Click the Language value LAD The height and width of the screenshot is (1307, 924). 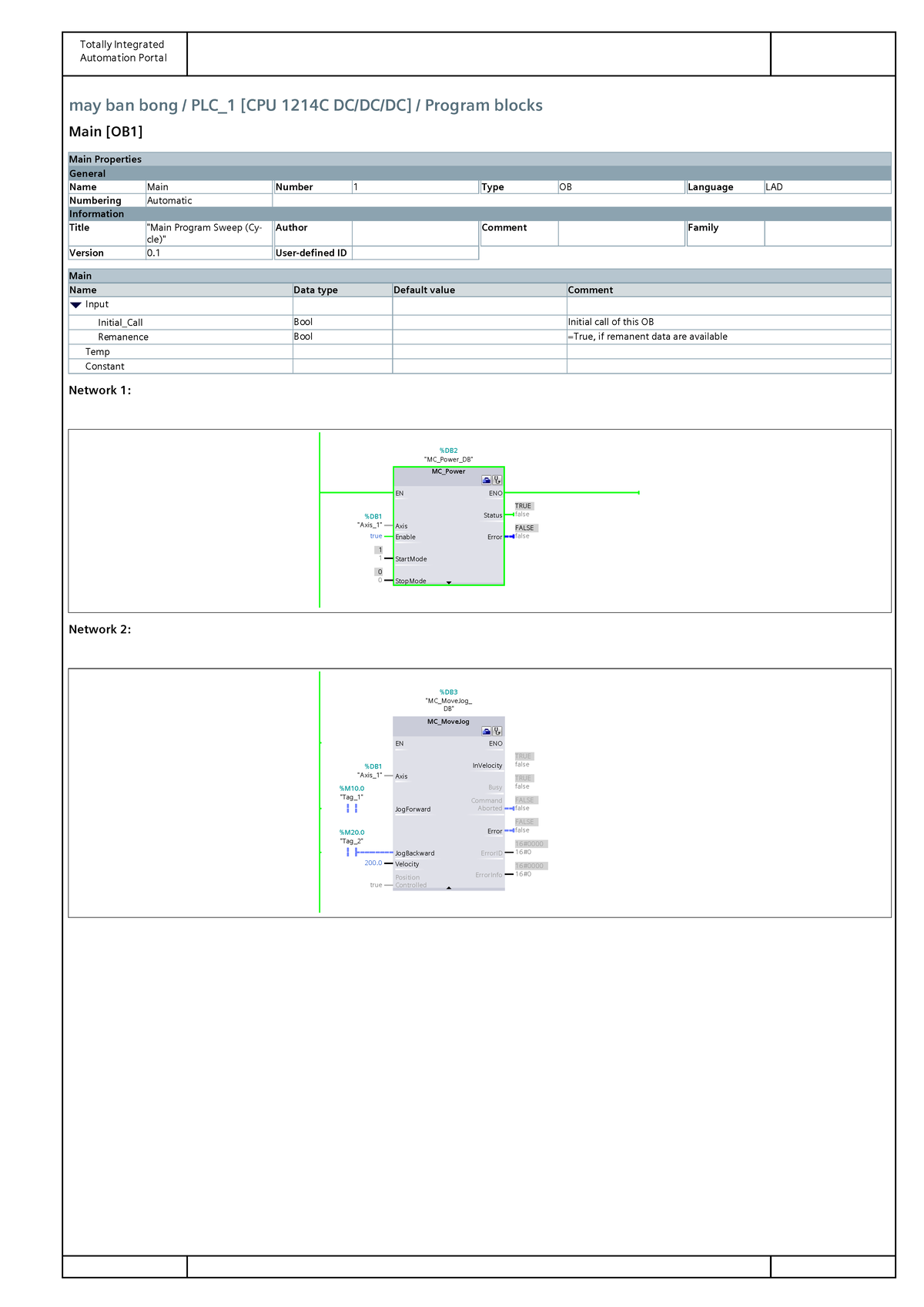774,187
